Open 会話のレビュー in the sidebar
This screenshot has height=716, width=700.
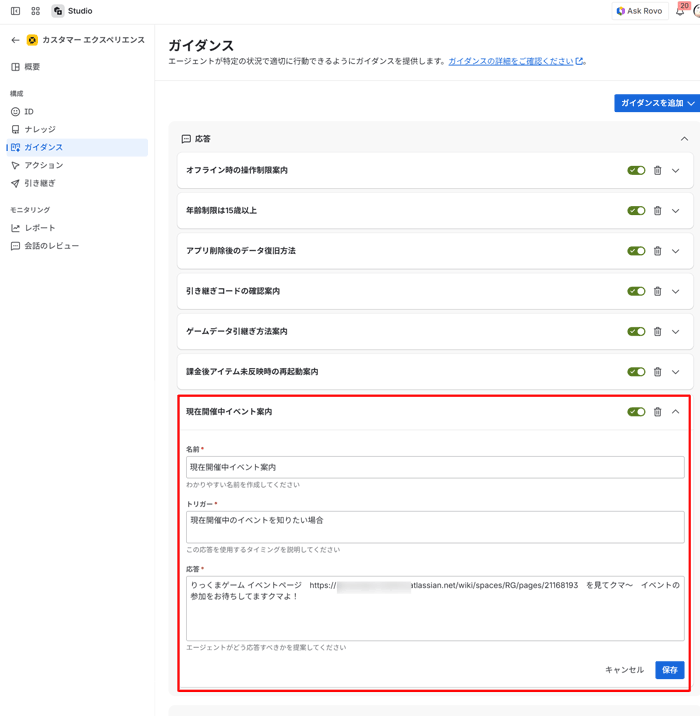tap(77, 246)
